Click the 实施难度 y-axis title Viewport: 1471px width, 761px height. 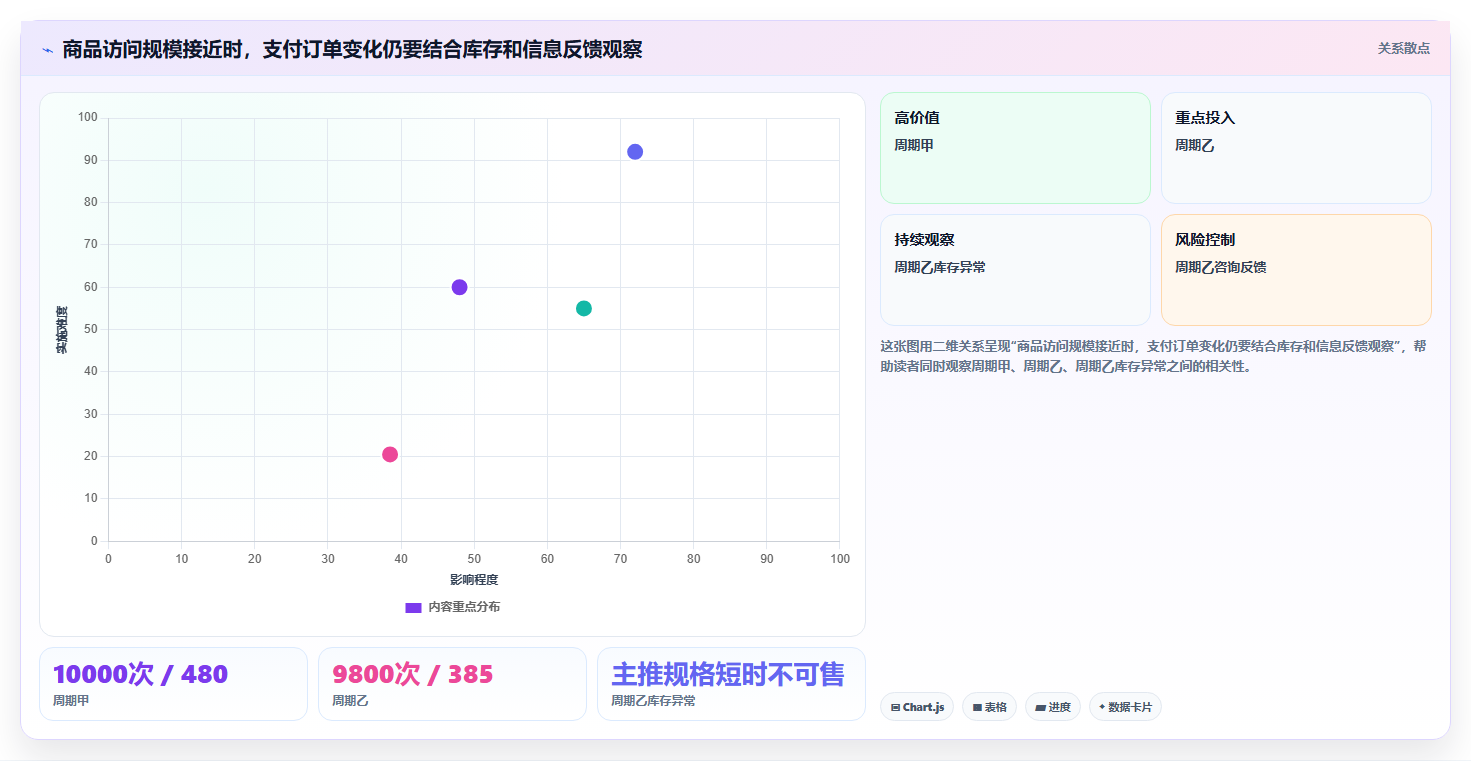(x=62, y=330)
